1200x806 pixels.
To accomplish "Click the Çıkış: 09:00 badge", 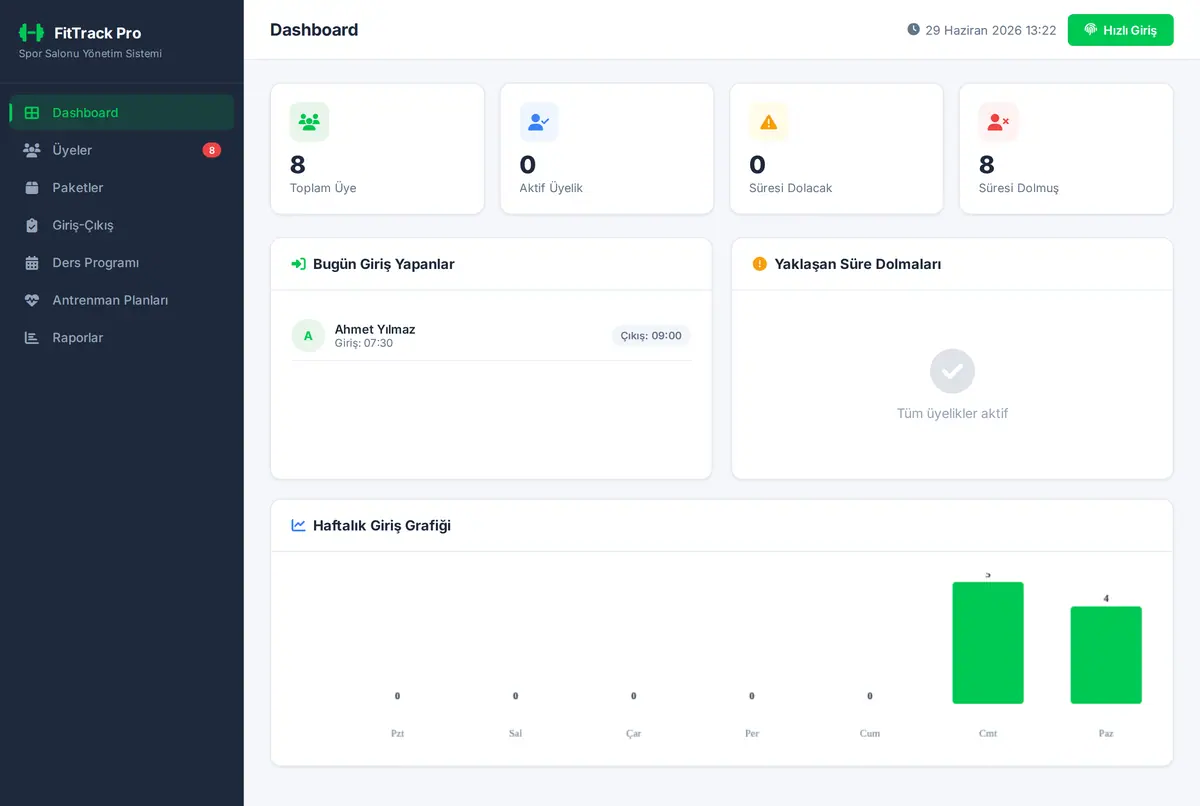I will pos(651,336).
